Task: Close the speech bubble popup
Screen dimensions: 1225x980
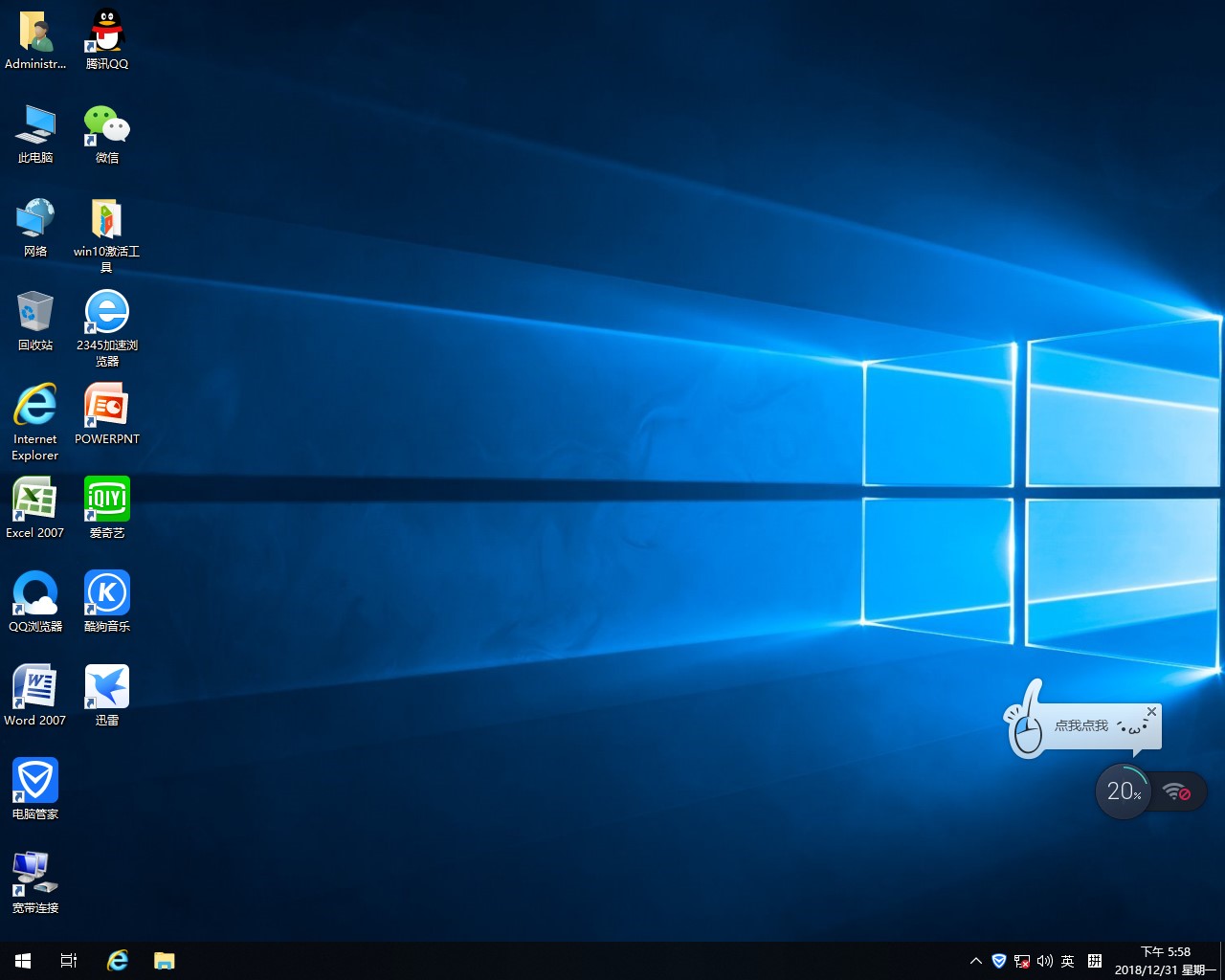Action: click(1152, 712)
